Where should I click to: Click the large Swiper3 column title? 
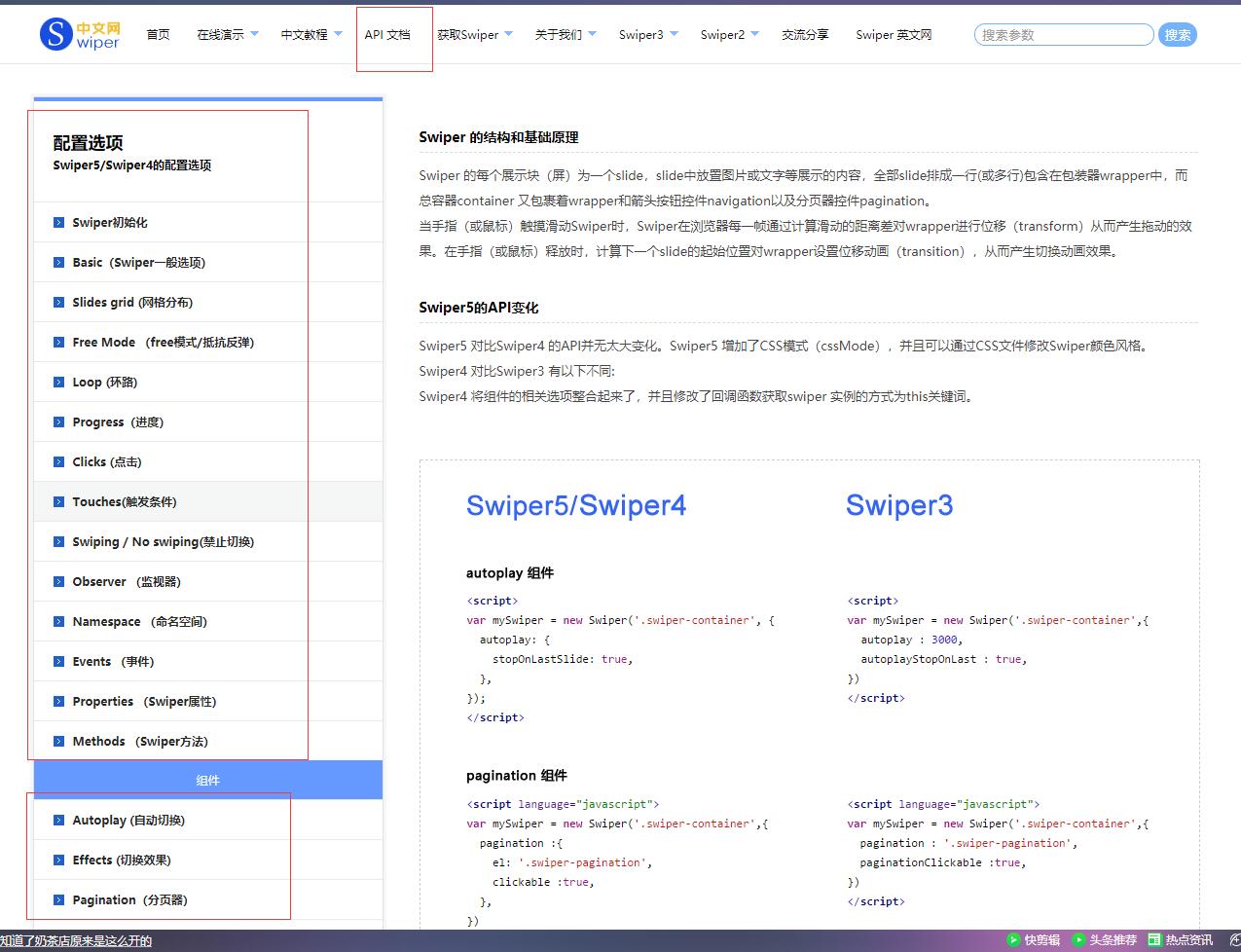coord(899,505)
